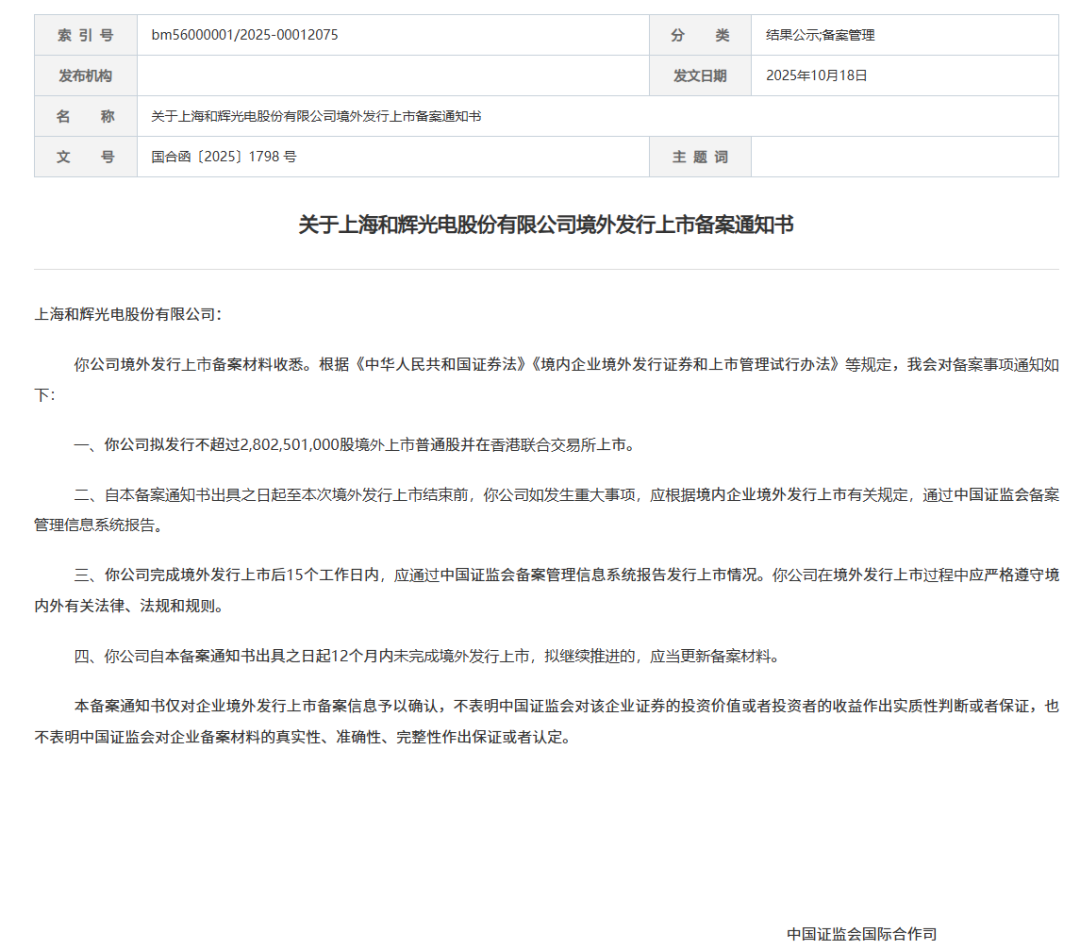
Task: Click the 索引号 label cell
Action: point(86,35)
